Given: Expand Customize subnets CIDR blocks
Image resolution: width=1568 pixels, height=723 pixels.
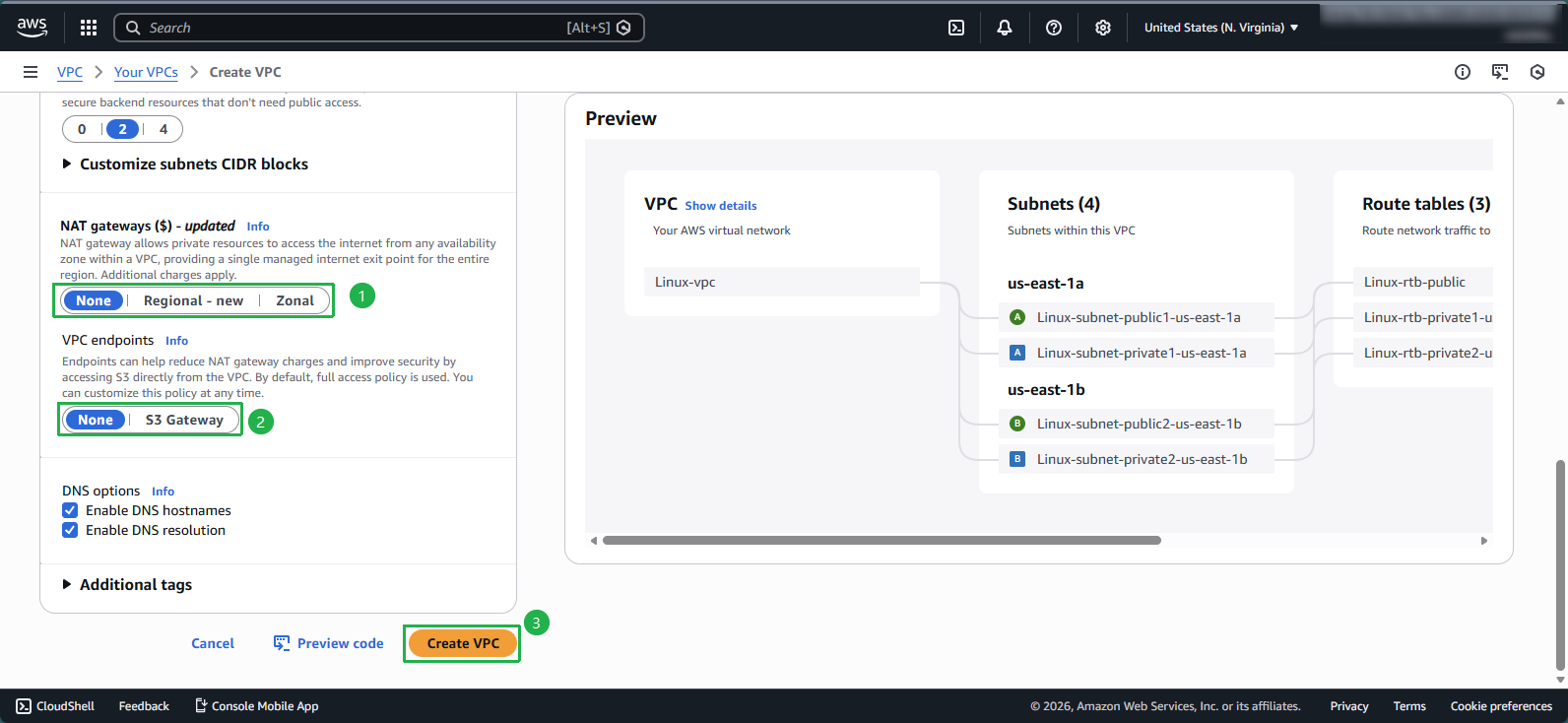Looking at the screenshot, I should click(185, 164).
